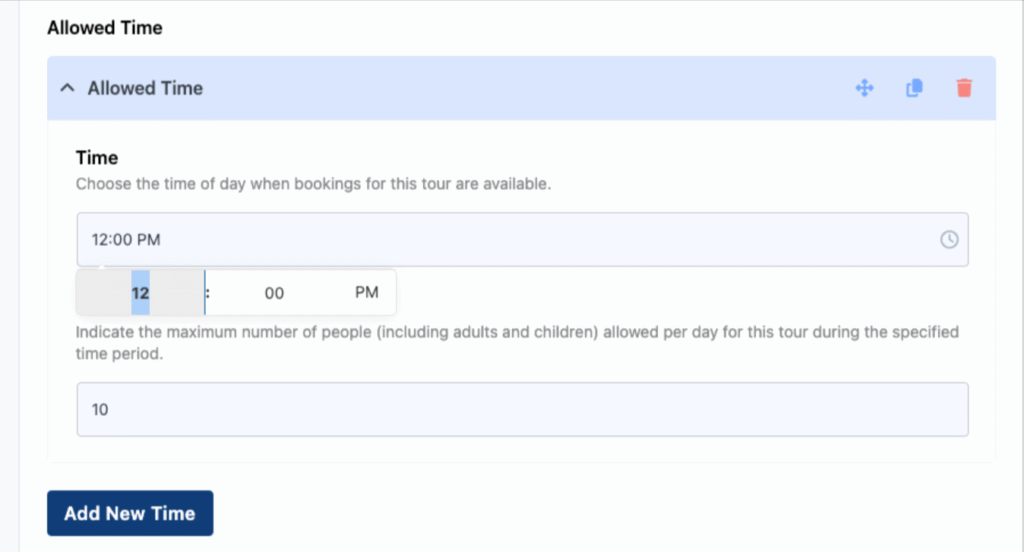Toggle the PM period selector
Image resolution: width=1024 pixels, height=552 pixels.
366,292
